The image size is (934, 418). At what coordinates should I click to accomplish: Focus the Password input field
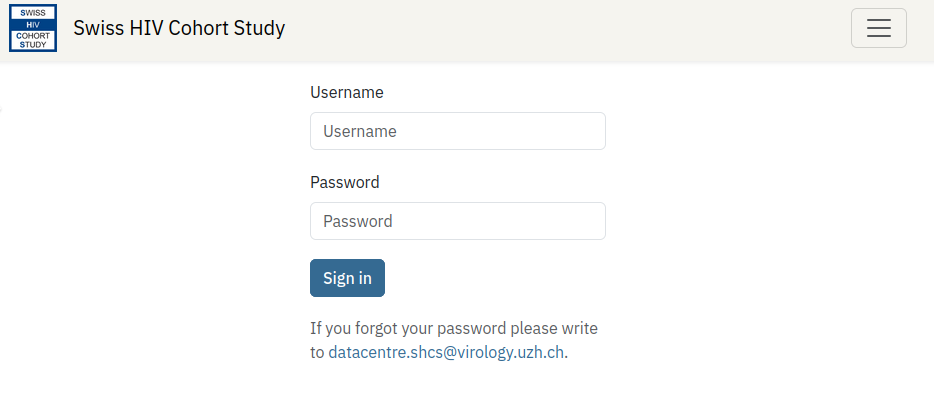(457, 221)
